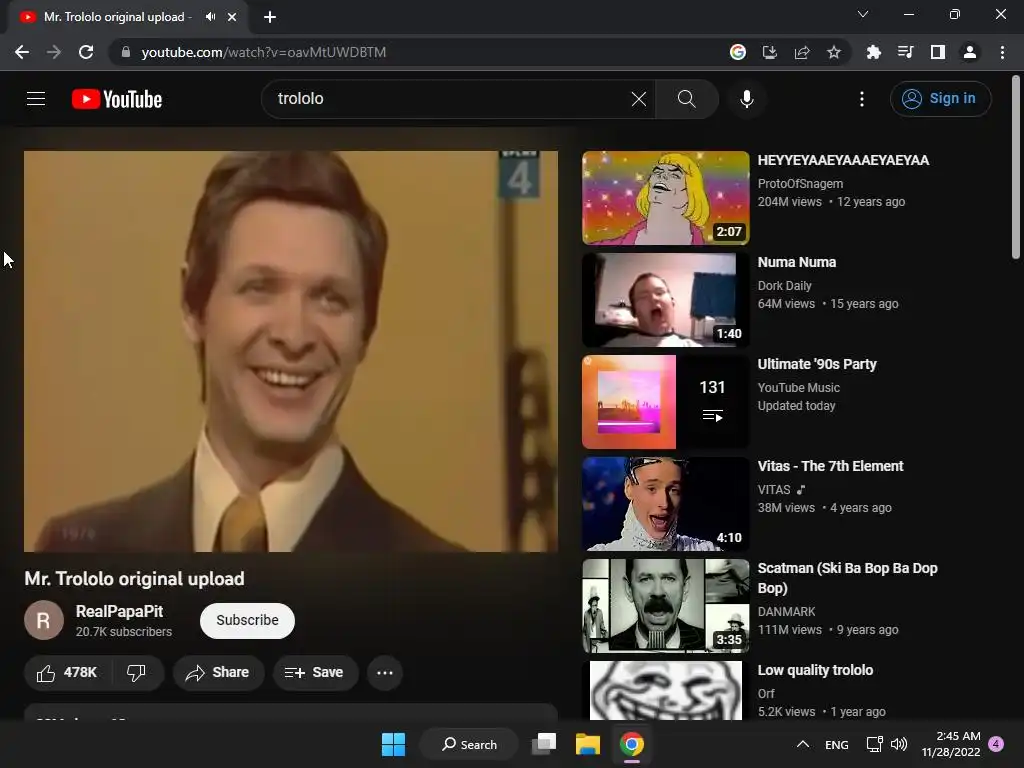The height and width of the screenshot is (768, 1024).
Task: Open the Numa Numa video thumbnail
Action: 665,300
